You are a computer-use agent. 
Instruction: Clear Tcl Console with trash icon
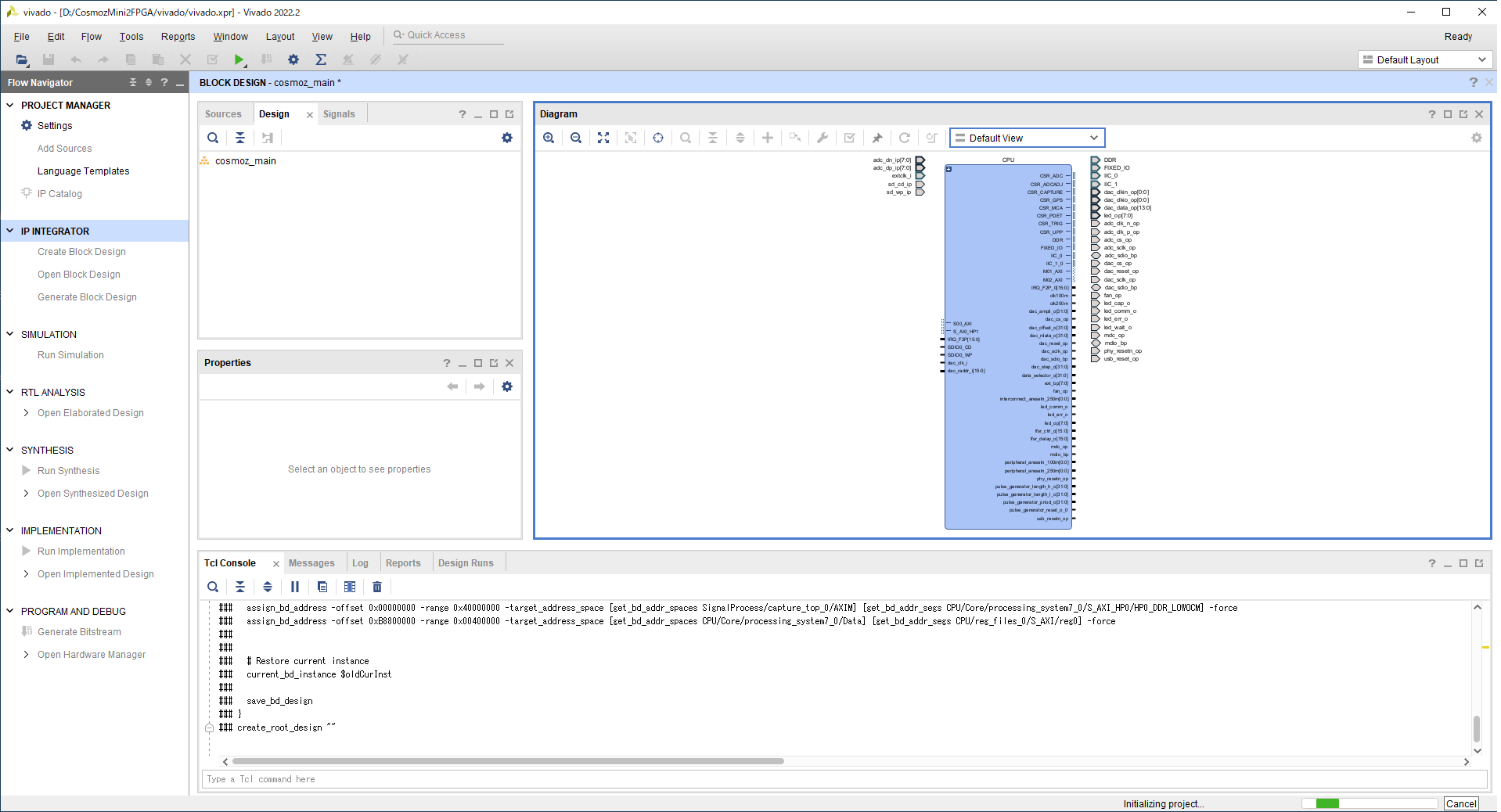click(x=377, y=587)
